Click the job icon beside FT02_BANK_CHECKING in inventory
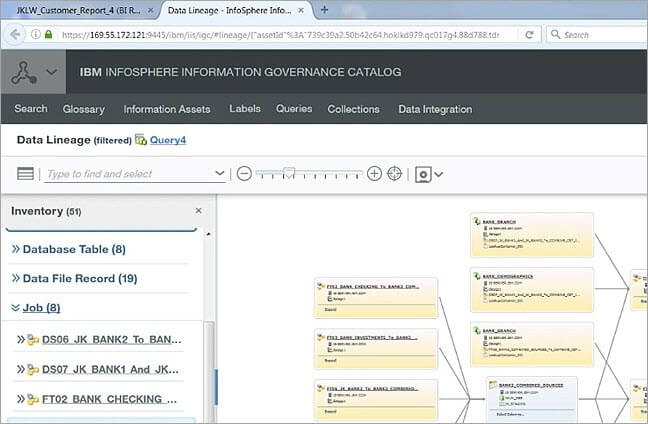The image size is (648, 424). tap(33, 399)
